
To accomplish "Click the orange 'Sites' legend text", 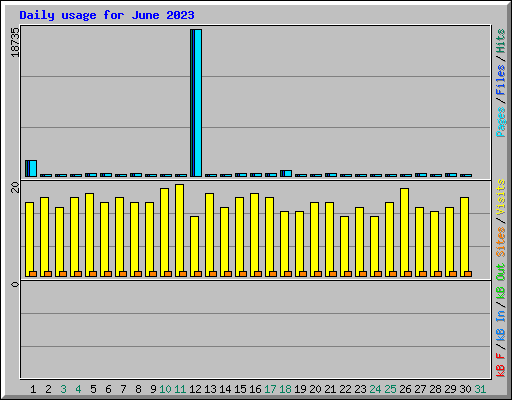I will pyautogui.click(x=501, y=242).
